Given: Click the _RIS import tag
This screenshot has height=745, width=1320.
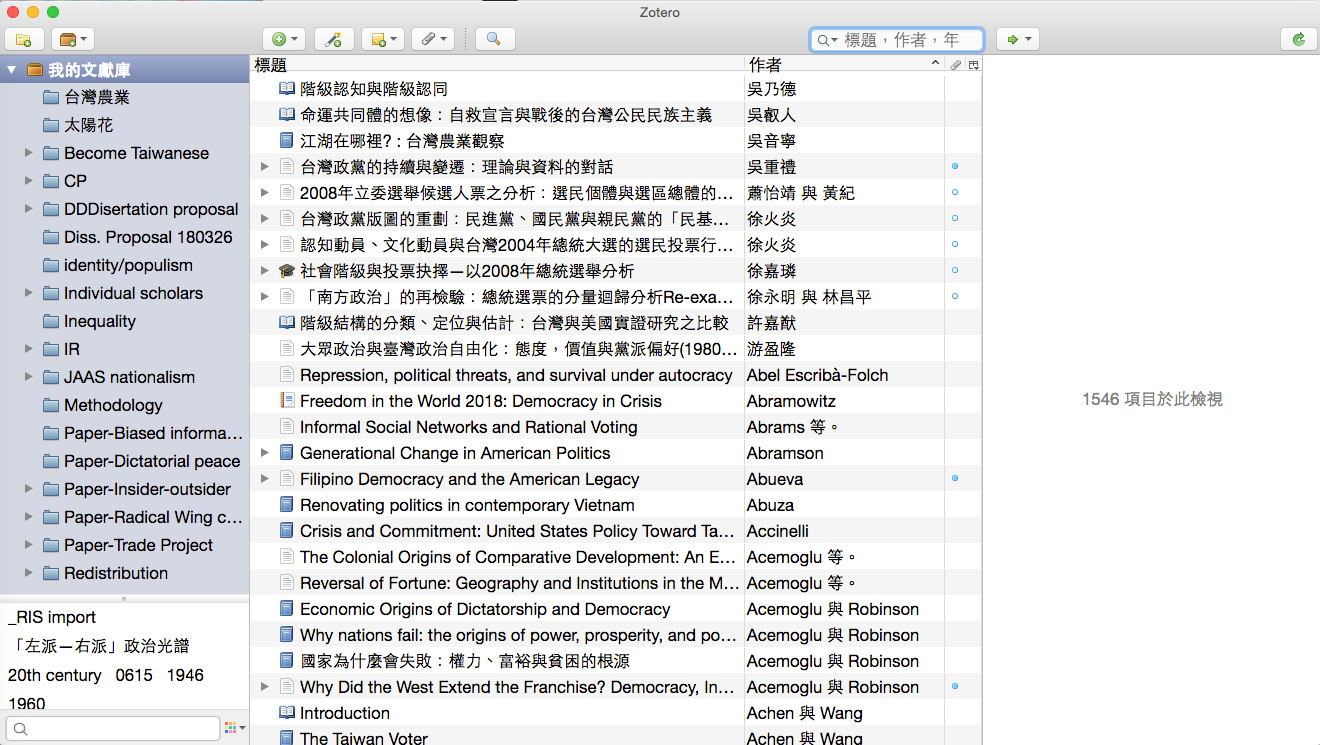Looking at the screenshot, I should (x=52, y=617).
